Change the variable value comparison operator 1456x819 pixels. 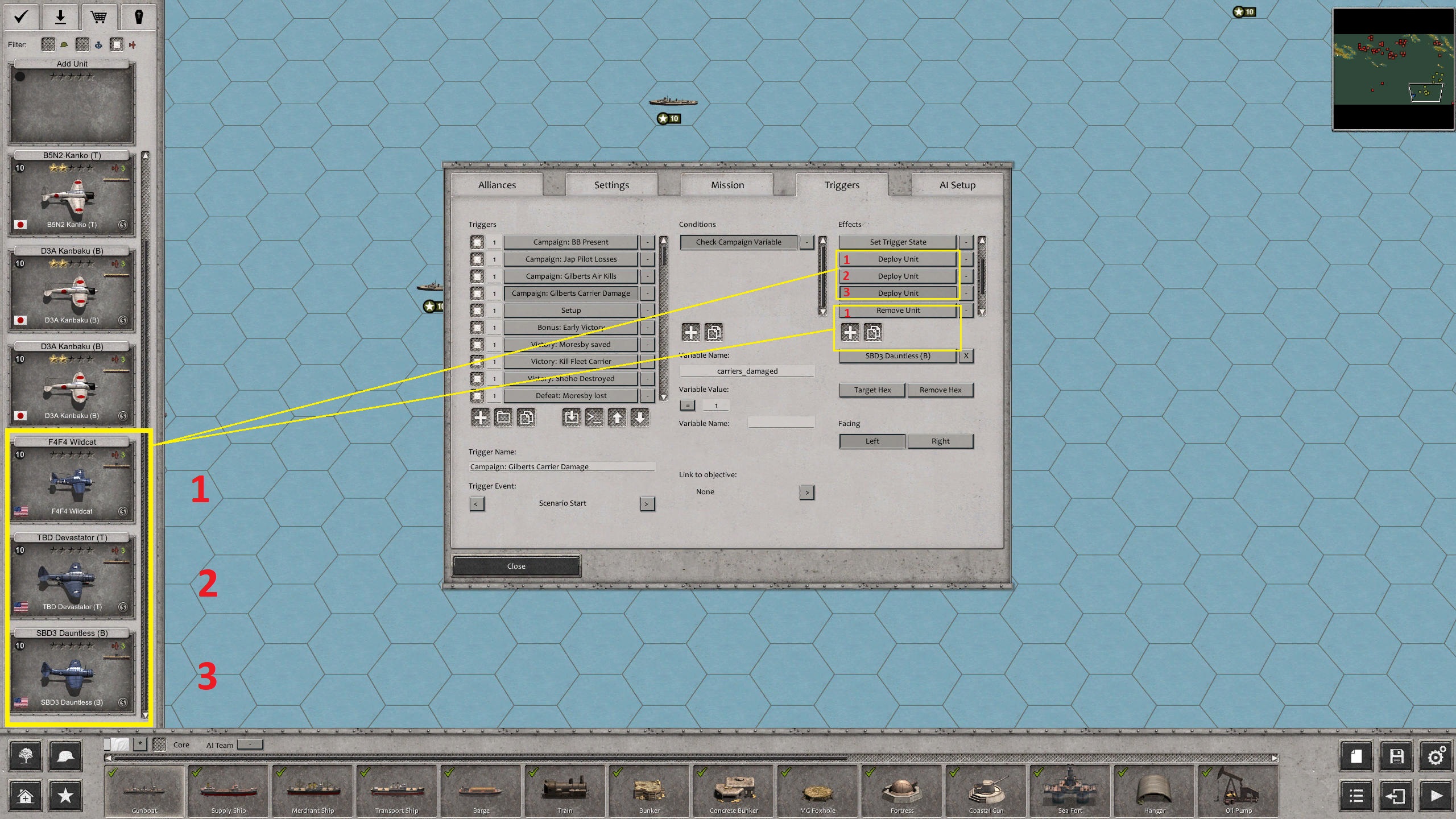tap(688, 406)
